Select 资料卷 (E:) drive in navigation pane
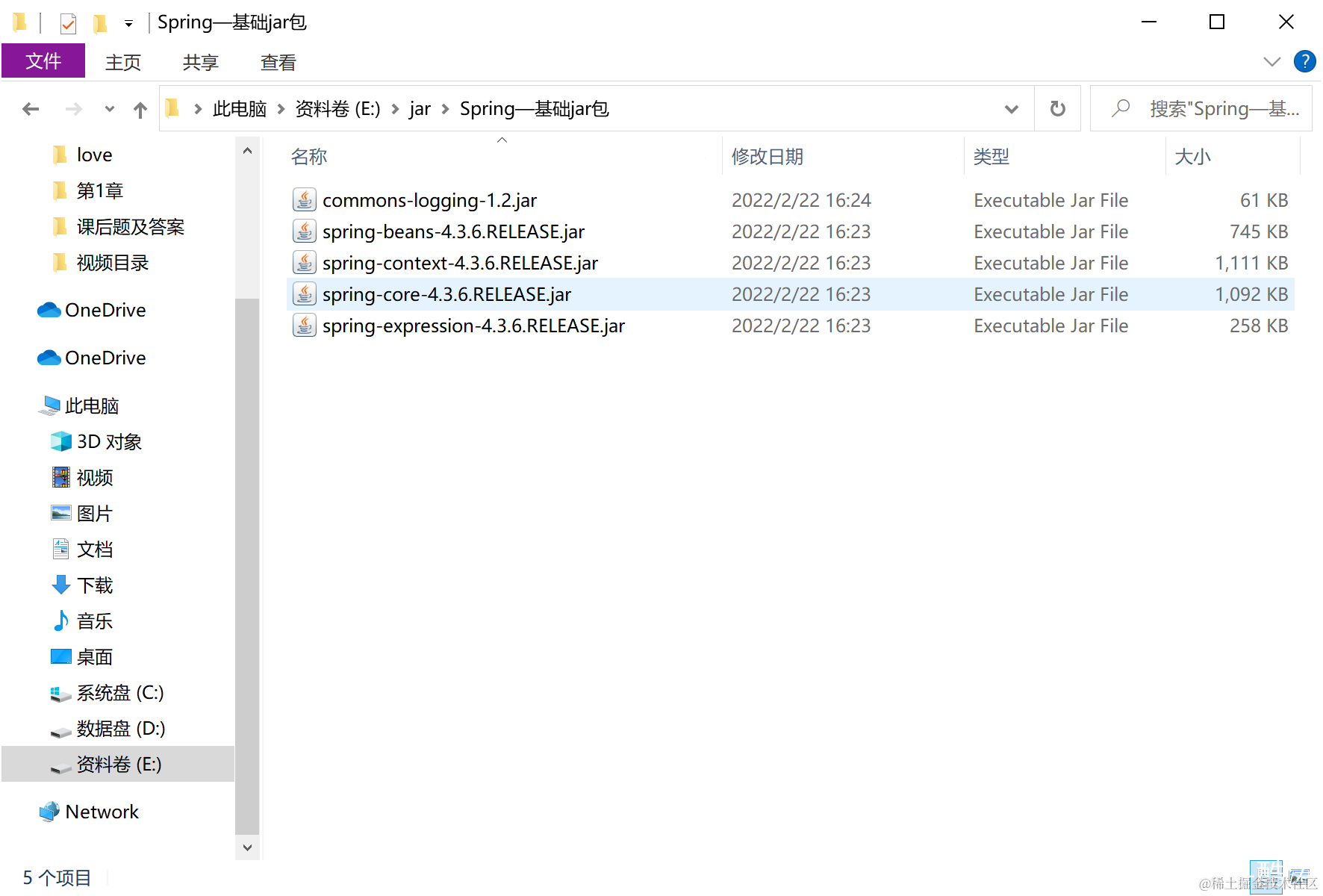Image resolution: width=1323 pixels, height=896 pixels. click(118, 764)
